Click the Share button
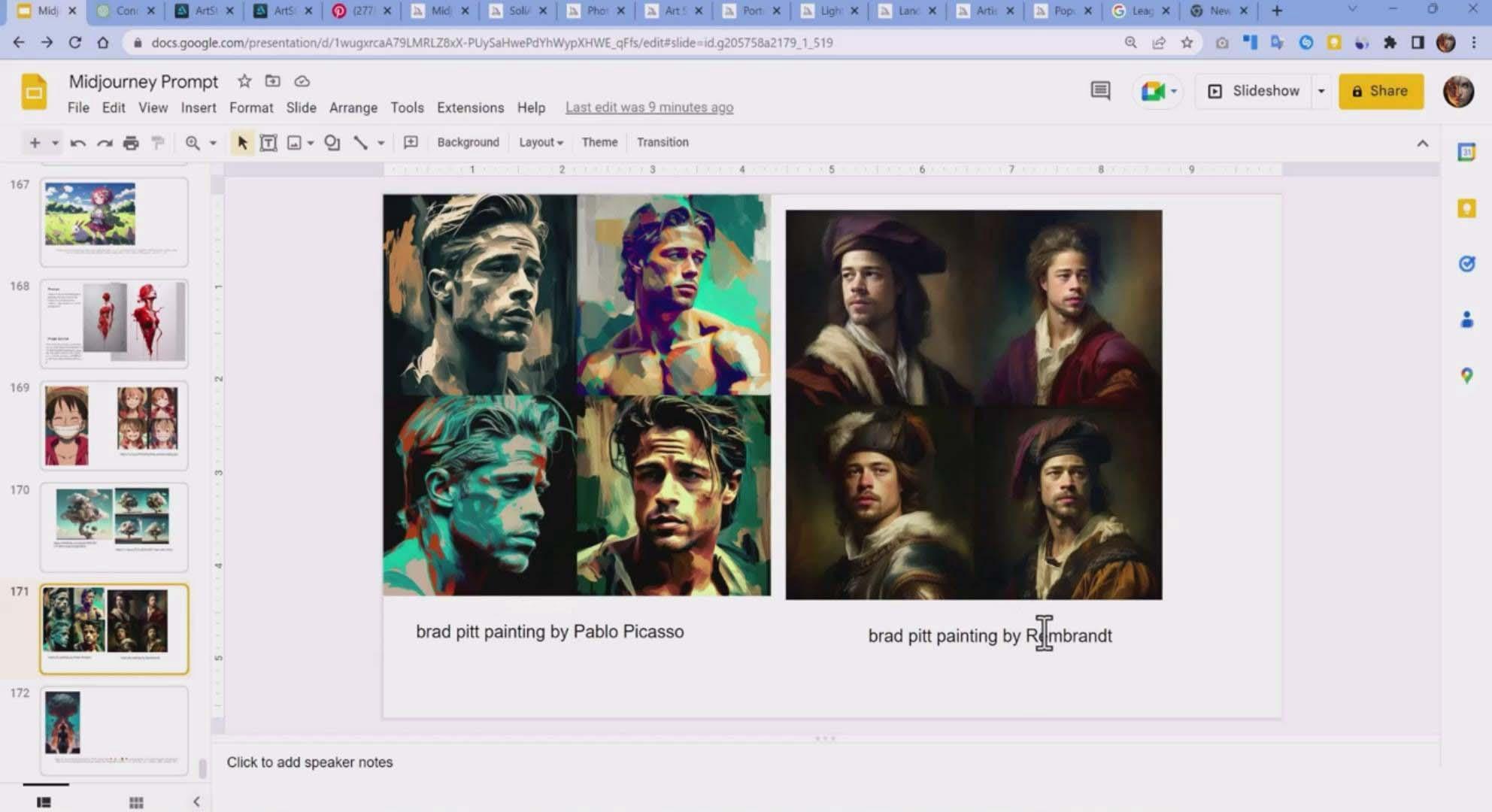This screenshot has width=1492, height=812. [1382, 90]
